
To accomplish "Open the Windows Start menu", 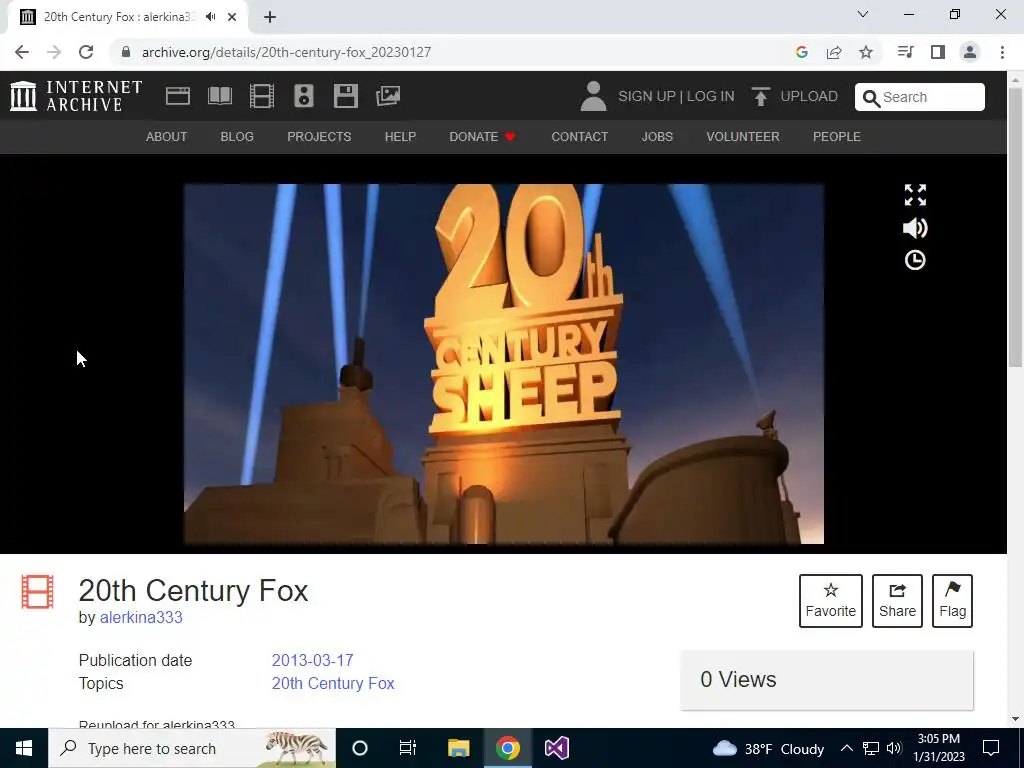I will click(24, 748).
